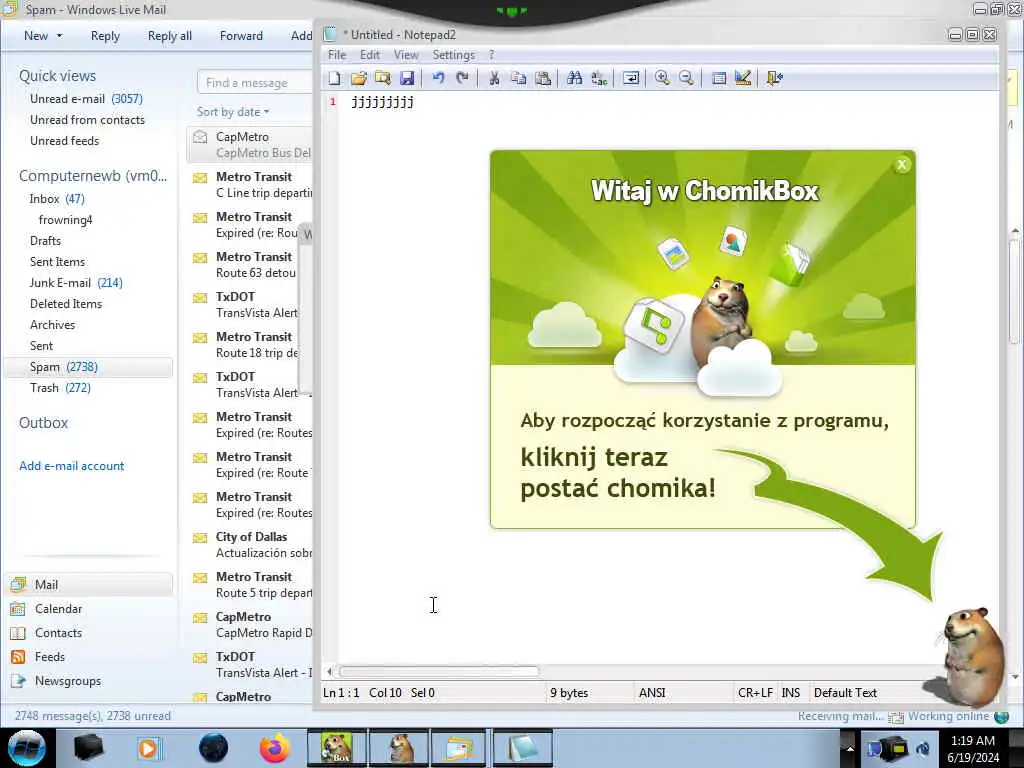The image size is (1024, 768).
Task: Open the frowning4 subfolder
Action: coord(65,219)
